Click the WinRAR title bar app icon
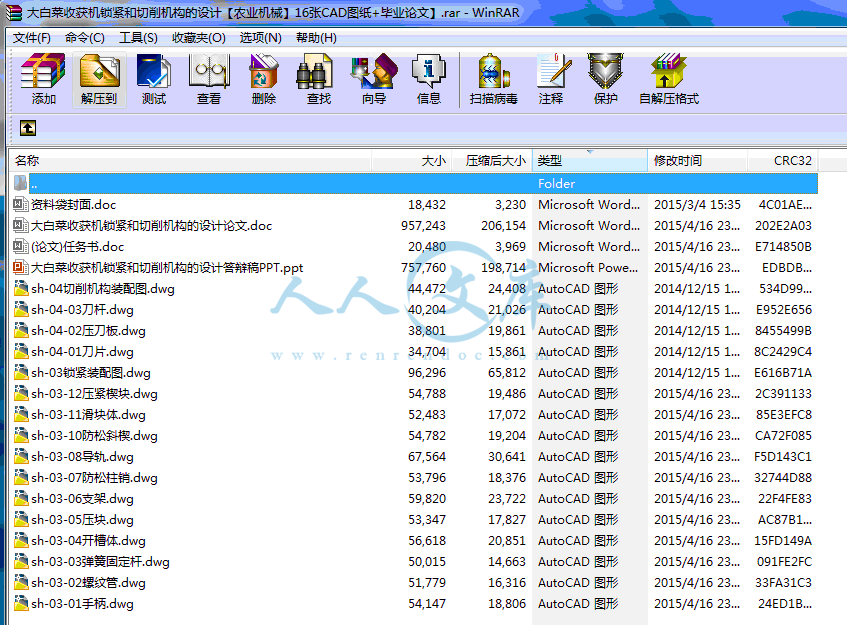847x625 pixels. click(x=14, y=12)
